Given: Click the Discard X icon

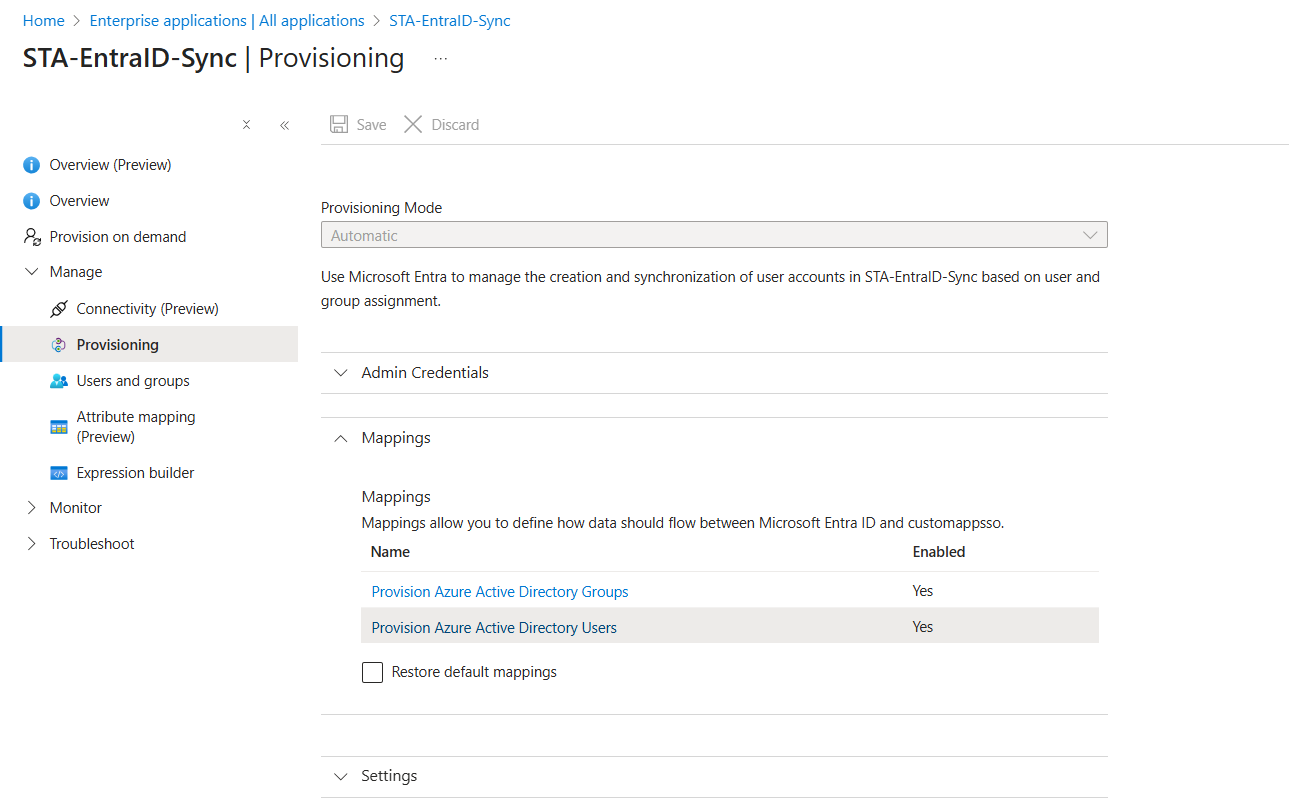Looking at the screenshot, I should pyautogui.click(x=413, y=124).
